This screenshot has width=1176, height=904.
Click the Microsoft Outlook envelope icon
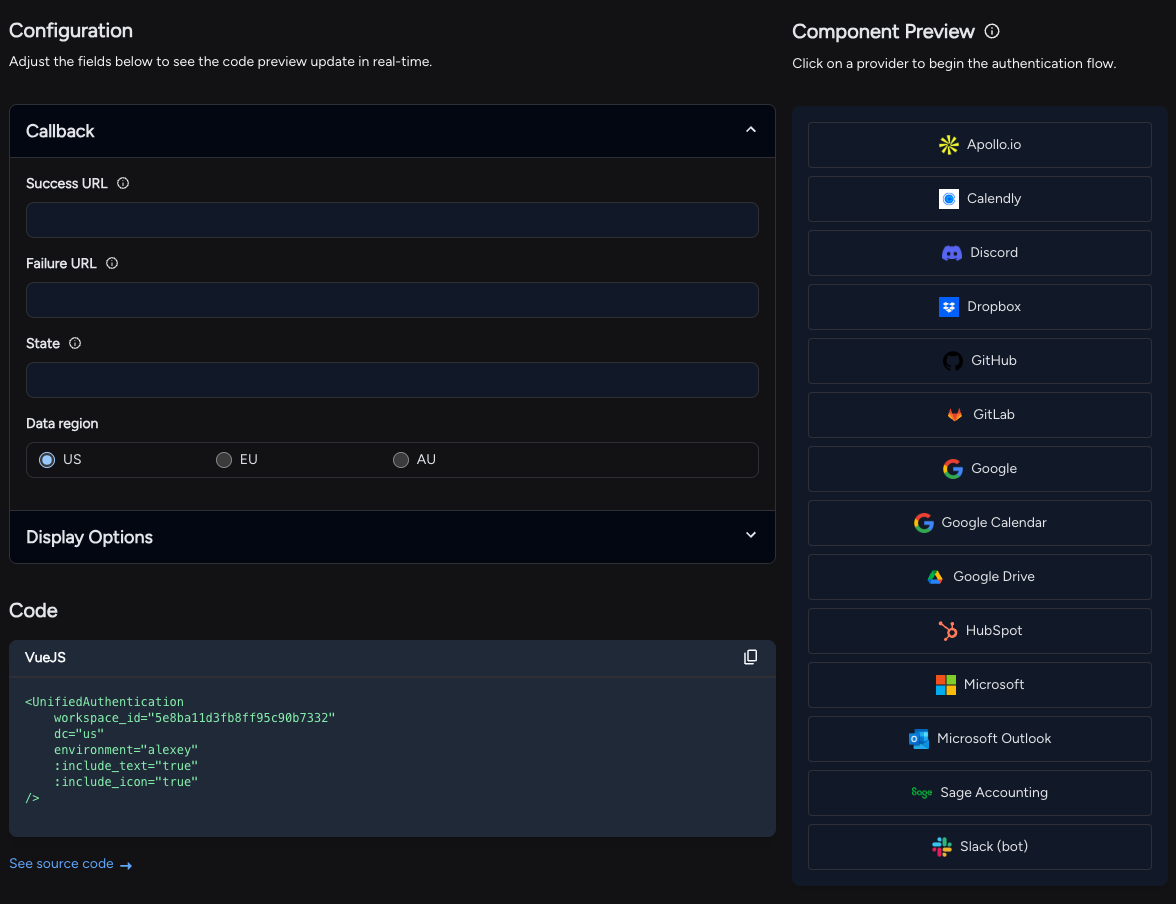click(919, 739)
